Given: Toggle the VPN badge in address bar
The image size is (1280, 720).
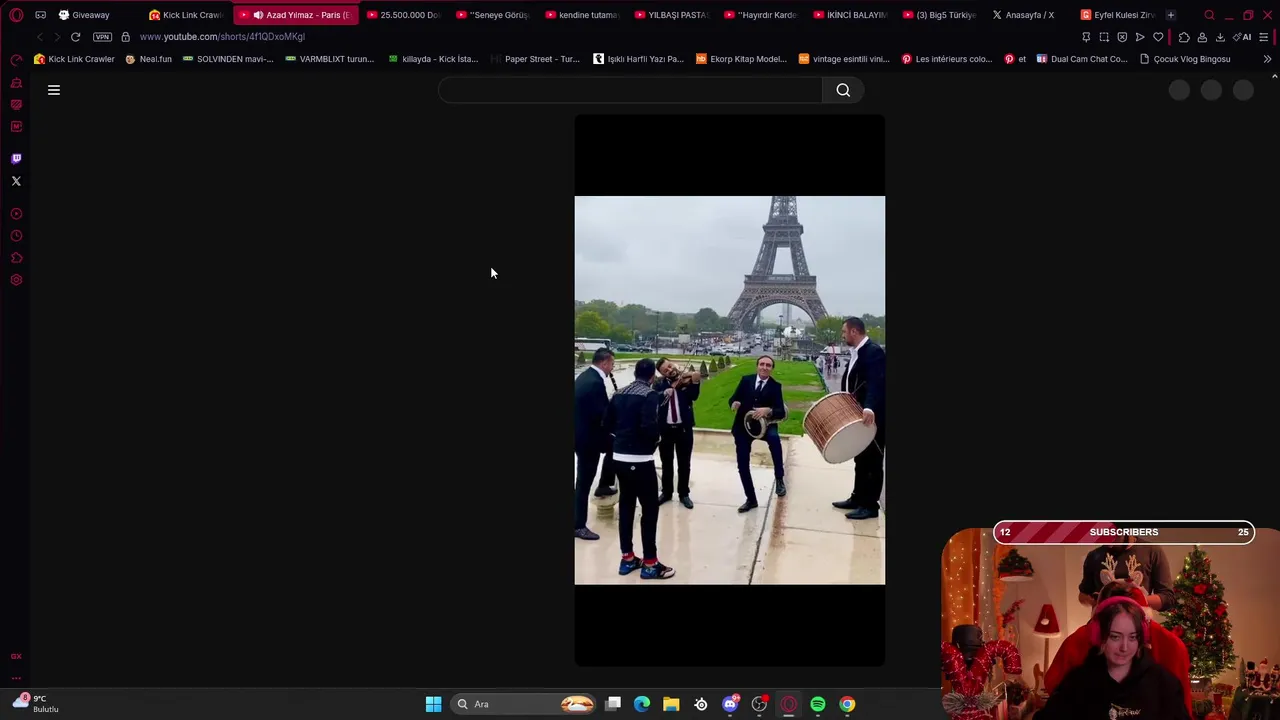Looking at the screenshot, I should 102,37.
